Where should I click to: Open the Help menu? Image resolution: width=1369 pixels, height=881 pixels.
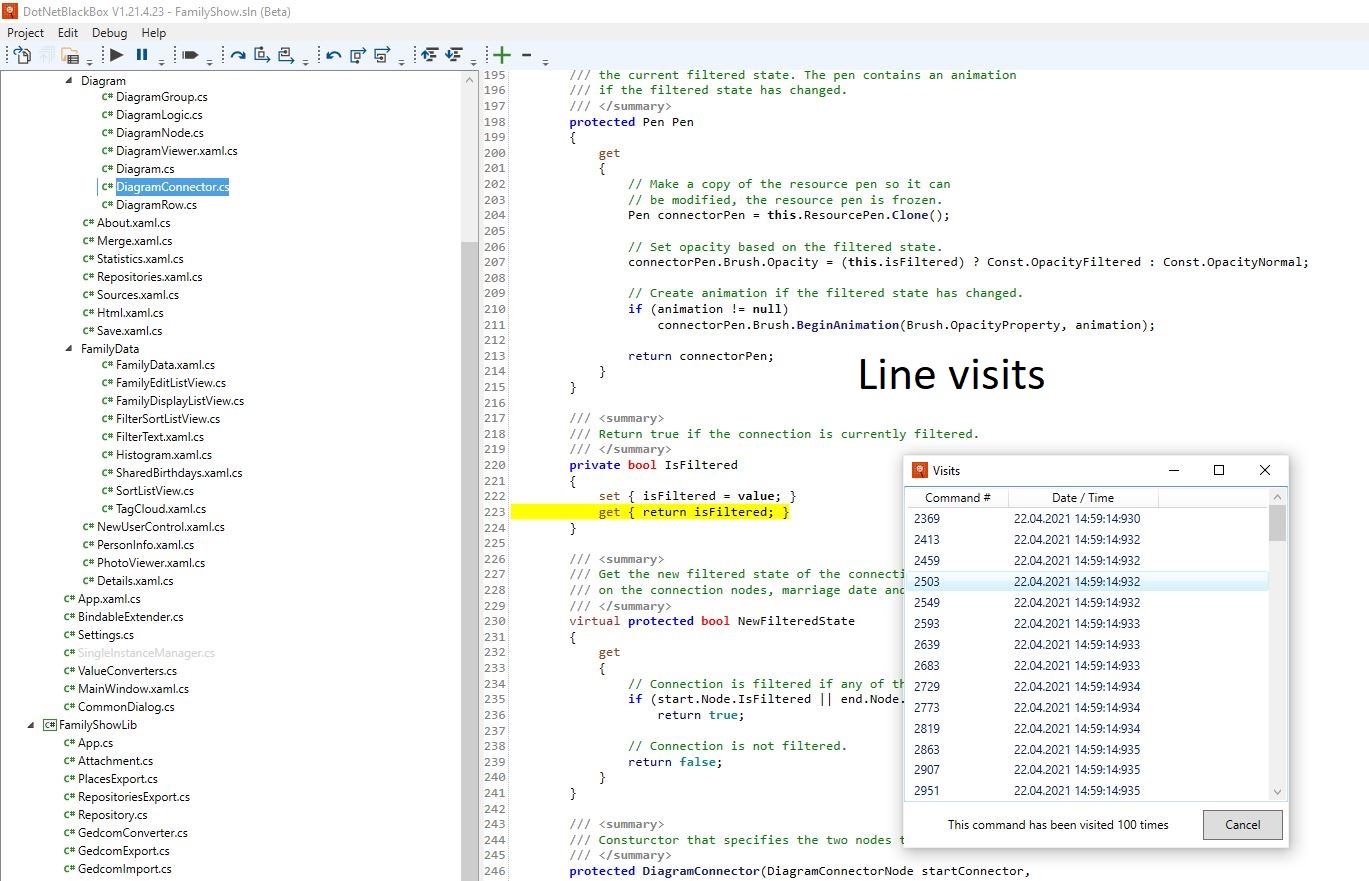point(153,33)
